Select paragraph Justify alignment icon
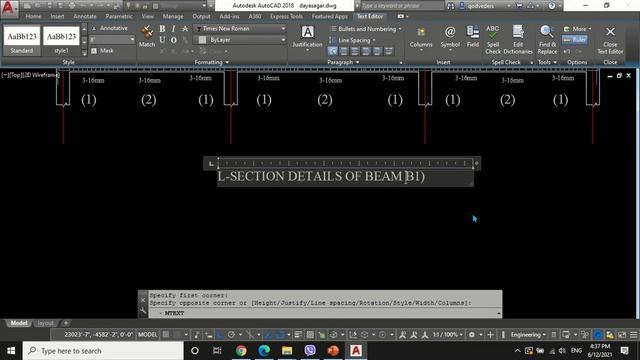Viewport: 640px width, 360px height. pos(377,51)
